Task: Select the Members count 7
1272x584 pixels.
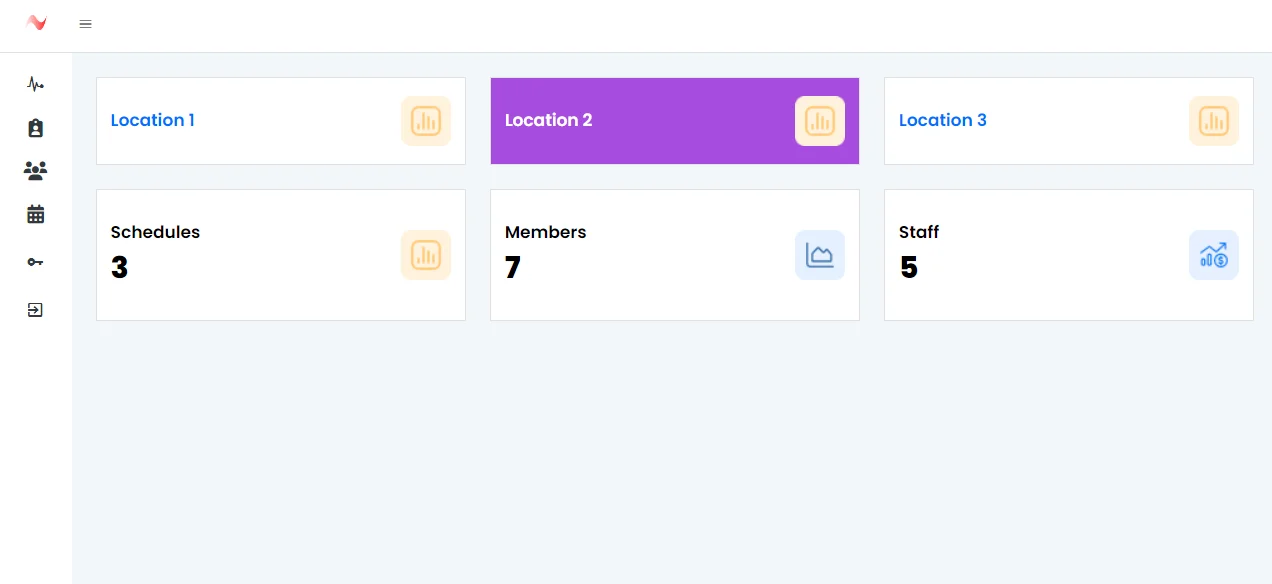Action: [513, 268]
